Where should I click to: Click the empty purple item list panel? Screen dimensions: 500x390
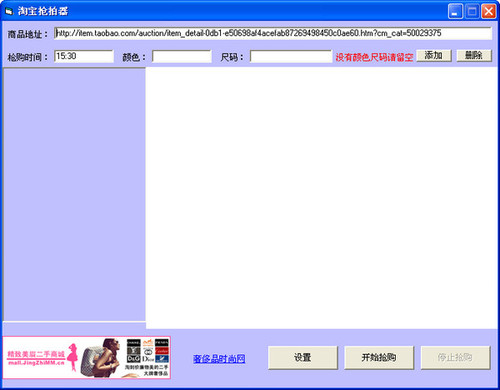pos(74,194)
